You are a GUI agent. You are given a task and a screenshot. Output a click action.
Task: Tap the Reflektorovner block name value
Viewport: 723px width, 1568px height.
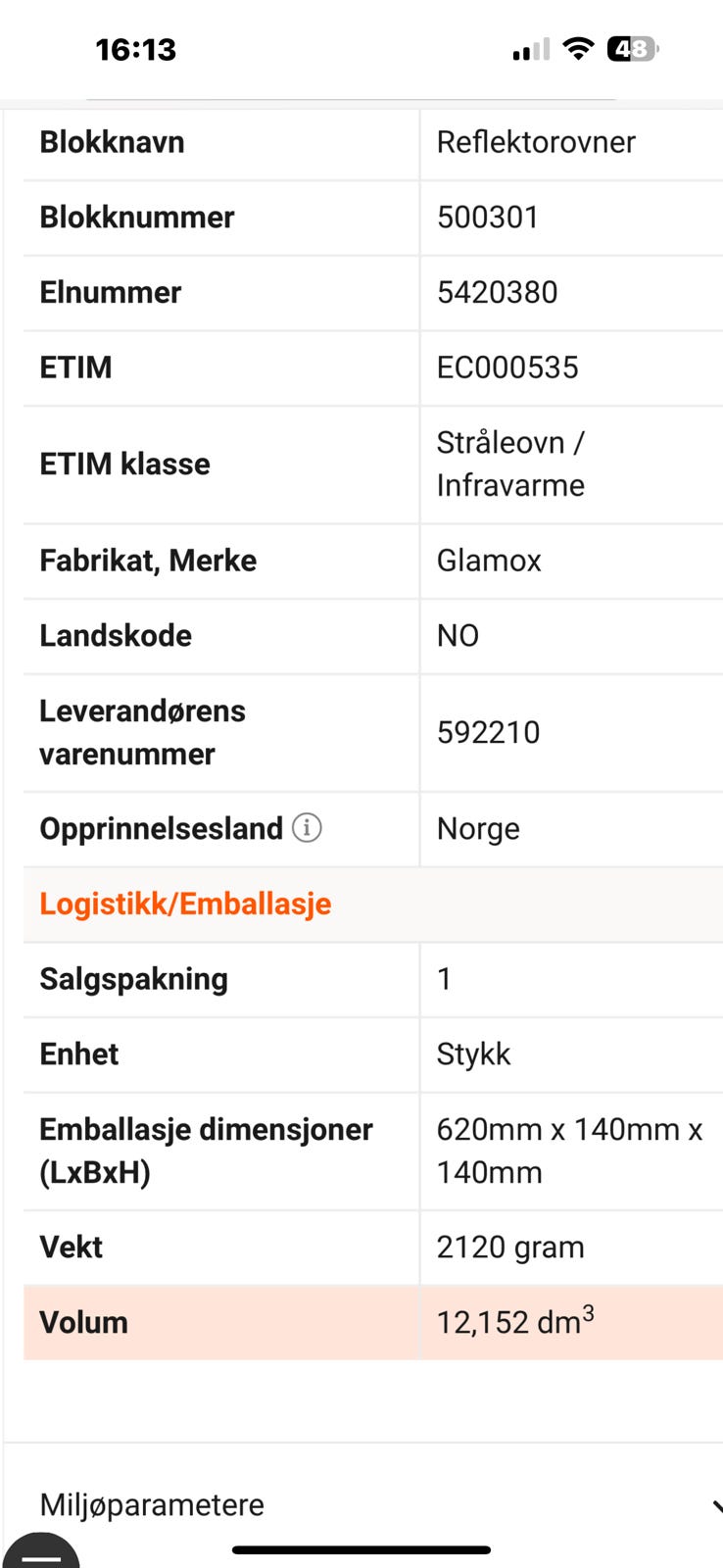click(536, 142)
